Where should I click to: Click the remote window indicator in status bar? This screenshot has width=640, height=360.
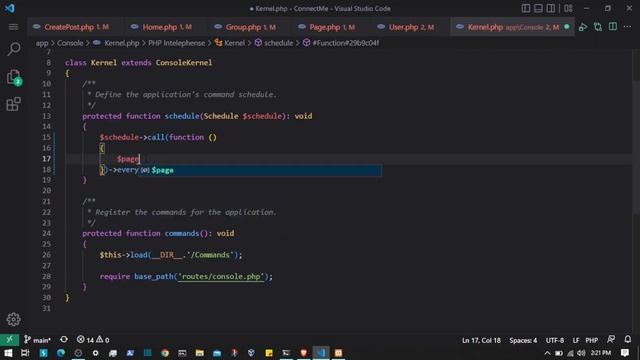point(9,340)
